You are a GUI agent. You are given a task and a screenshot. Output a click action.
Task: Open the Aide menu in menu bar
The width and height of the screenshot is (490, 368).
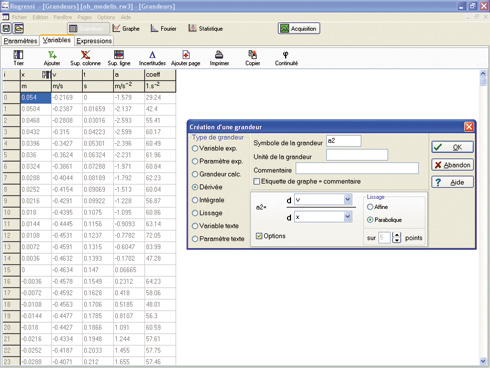click(126, 17)
